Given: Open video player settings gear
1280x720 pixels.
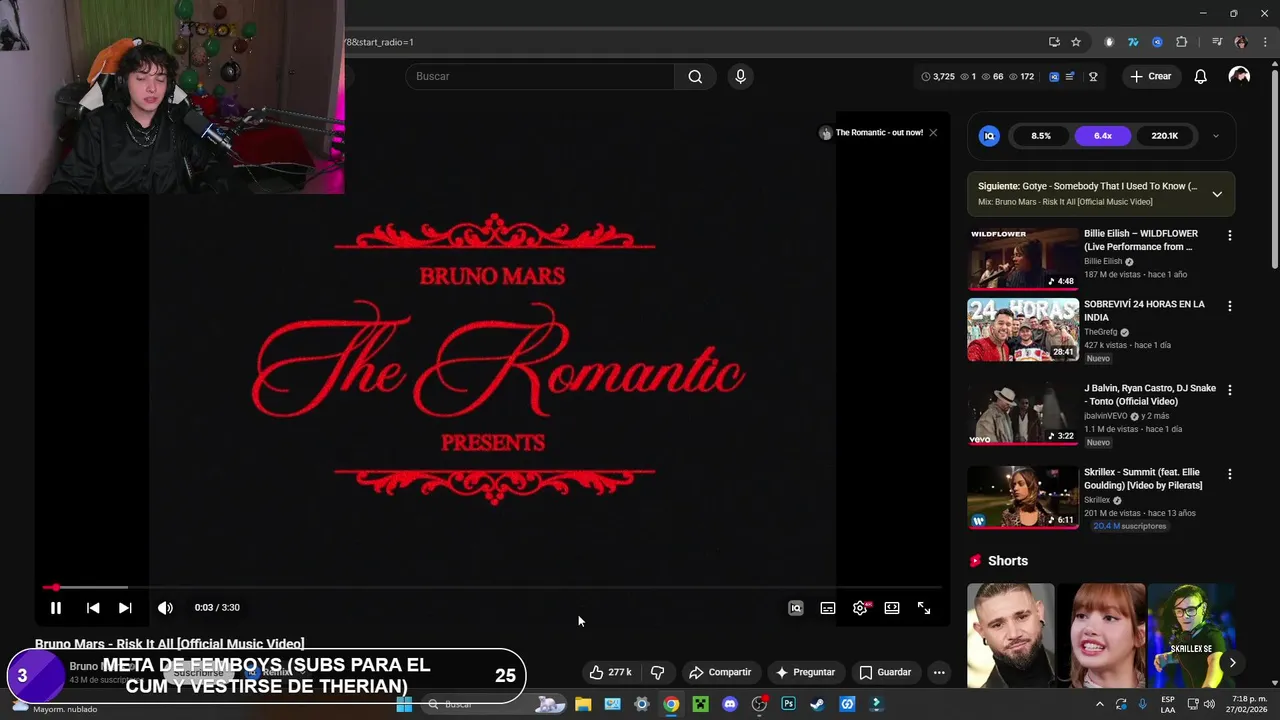Looking at the screenshot, I should pyautogui.click(x=860, y=608).
